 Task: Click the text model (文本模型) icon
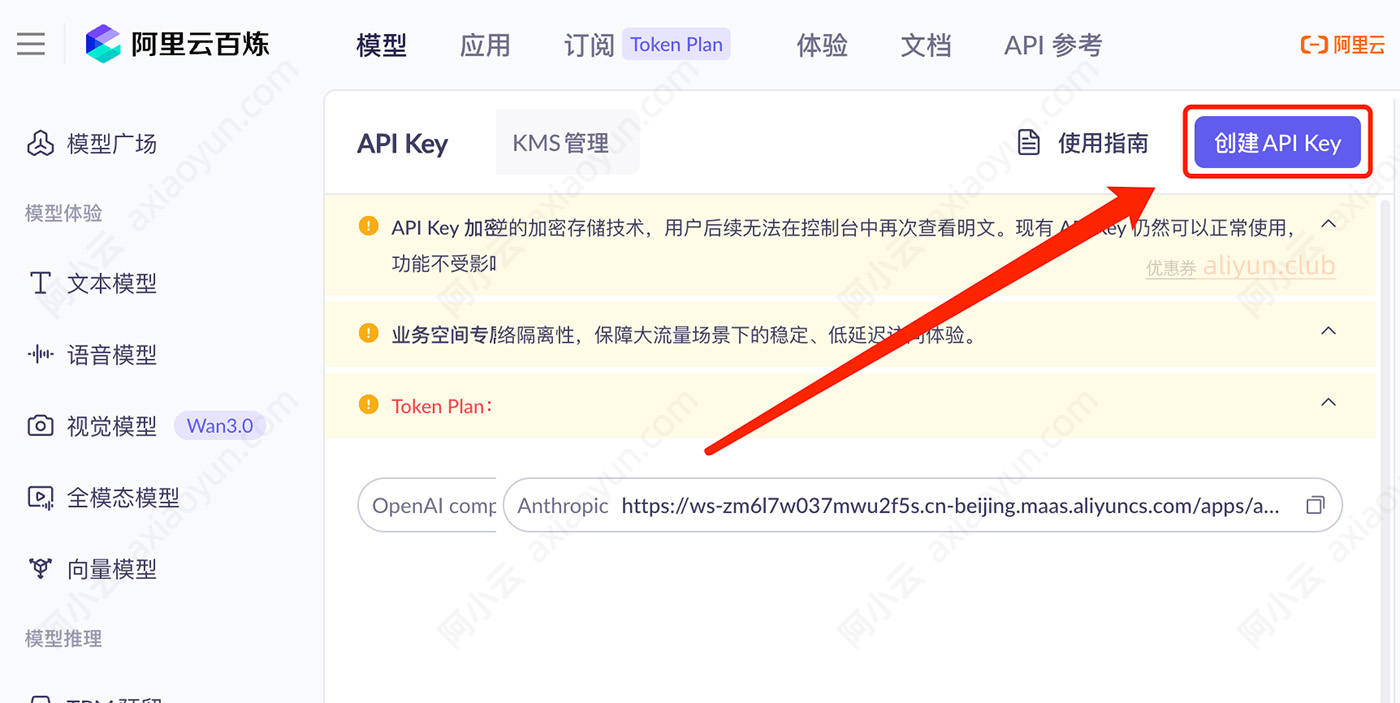point(40,284)
